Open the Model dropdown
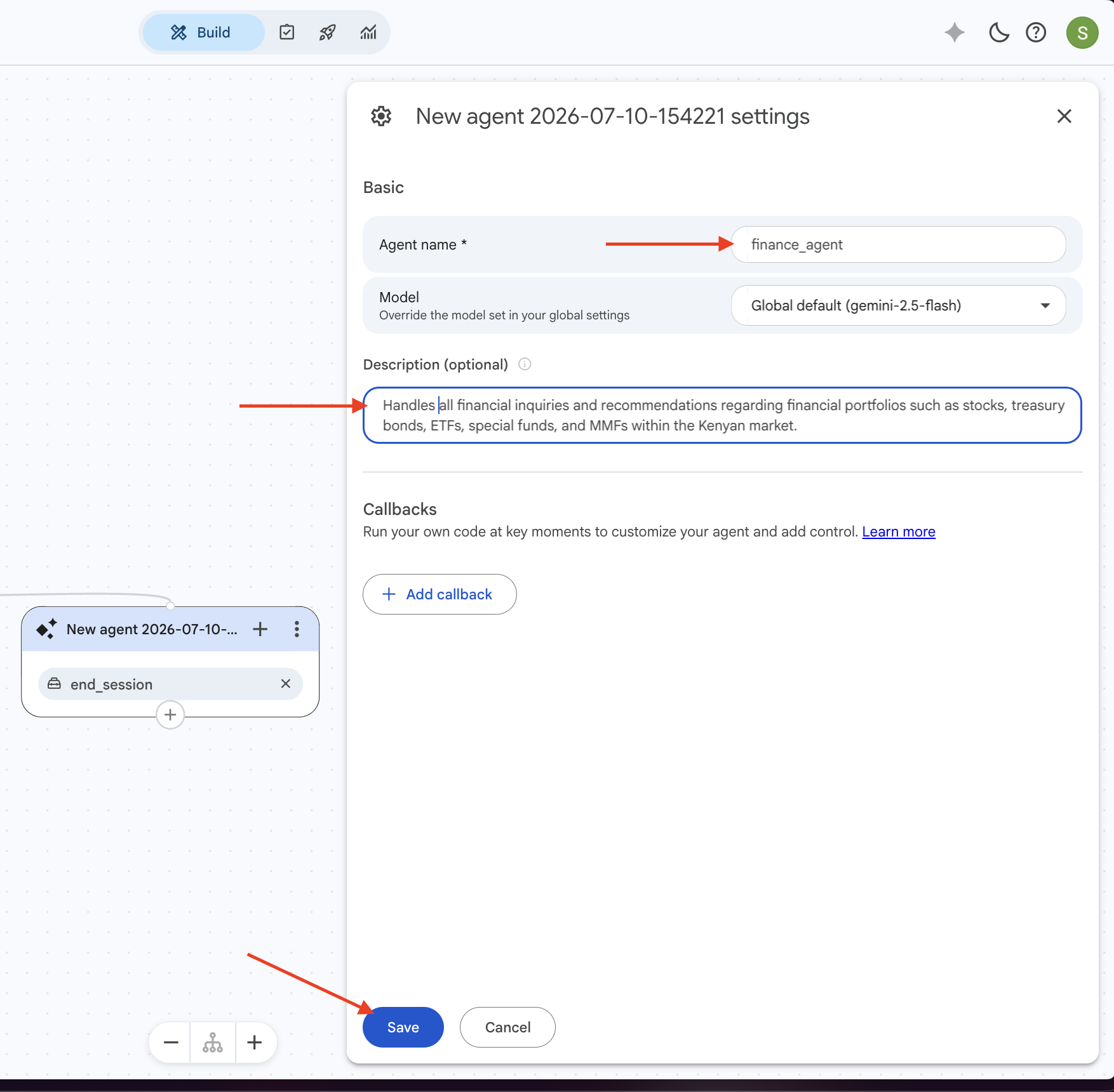The height and width of the screenshot is (1092, 1114). click(899, 305)
